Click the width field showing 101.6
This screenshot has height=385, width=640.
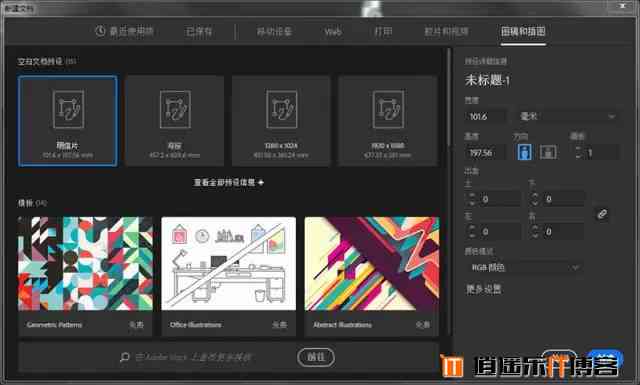486,117
